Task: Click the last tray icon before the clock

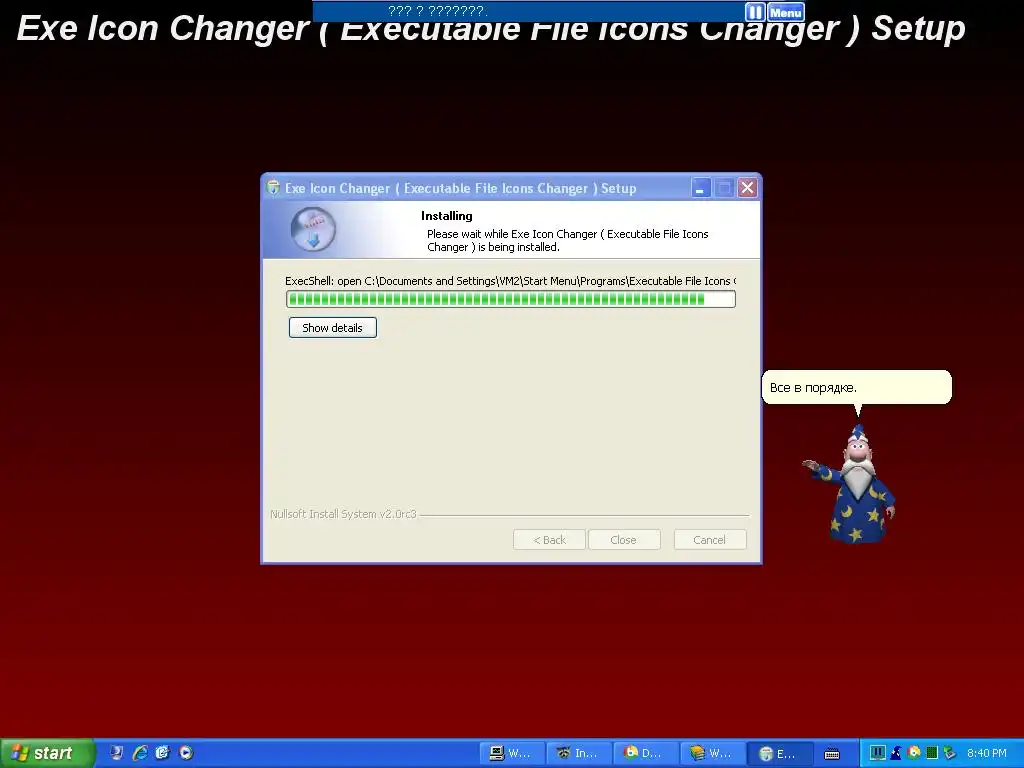Action: [x=950, y=753]
